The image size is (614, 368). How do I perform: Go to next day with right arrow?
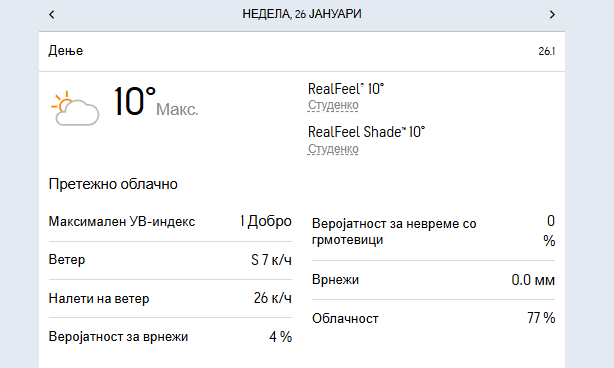click(552, 14)
